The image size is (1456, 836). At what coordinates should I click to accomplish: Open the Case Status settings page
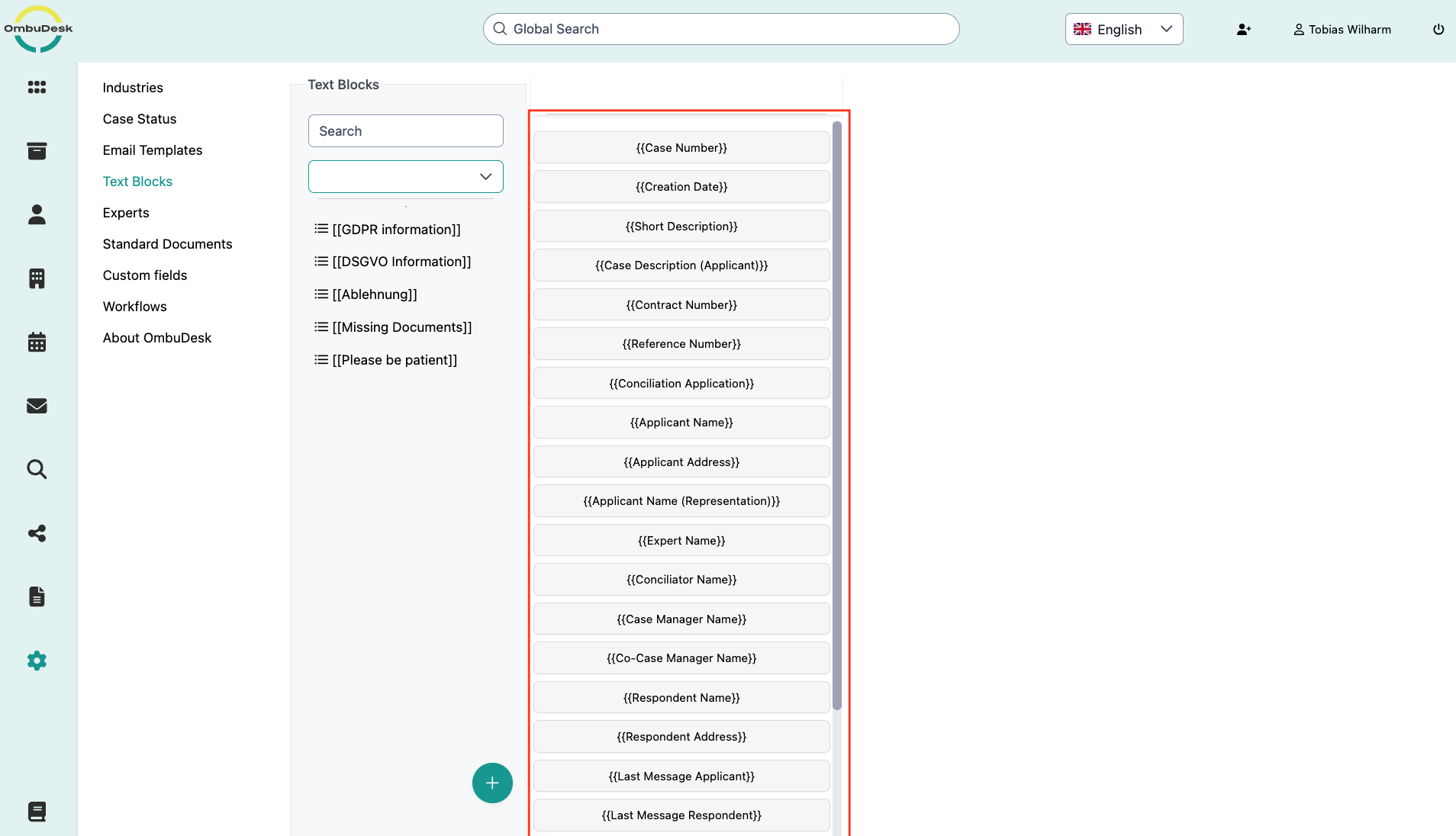[x=140, y=119]
